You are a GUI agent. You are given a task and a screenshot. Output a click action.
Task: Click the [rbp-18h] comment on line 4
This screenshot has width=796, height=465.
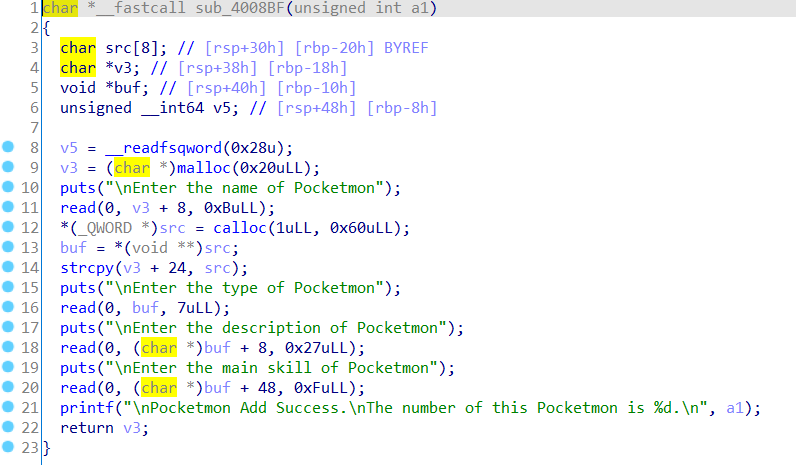coord(307,68)
